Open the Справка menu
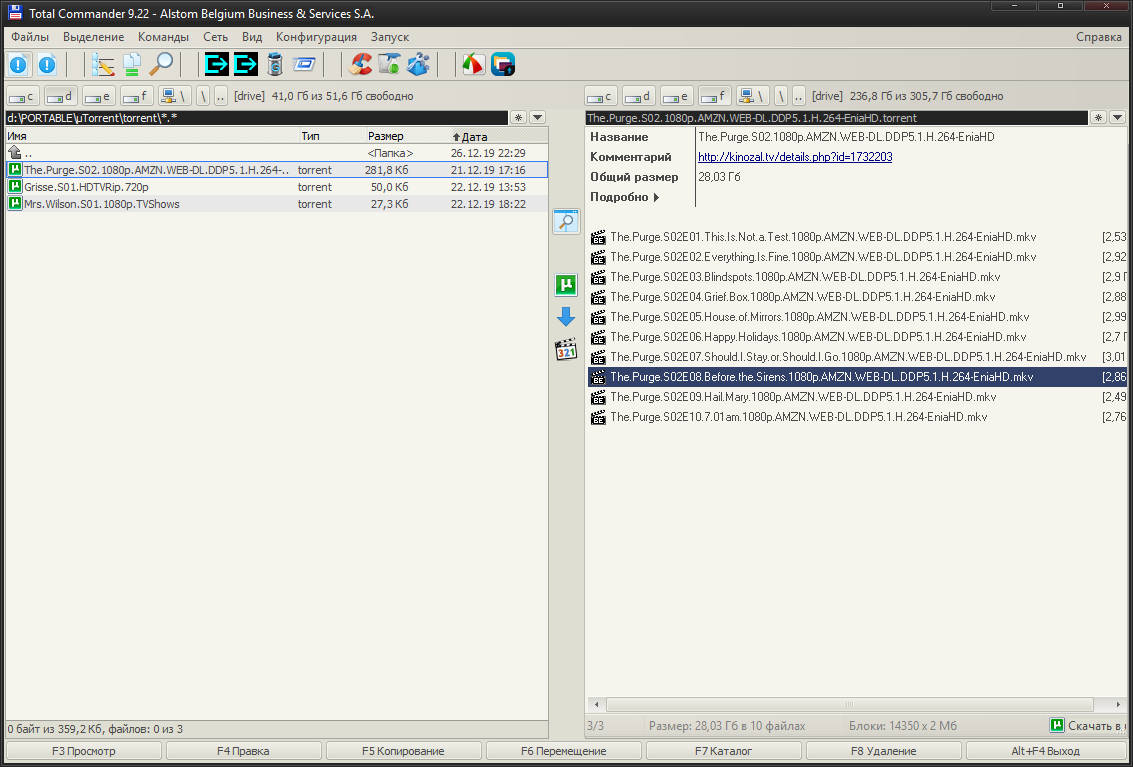The height and width of the screenshot is (767, 1133). tap(1098, 37)
